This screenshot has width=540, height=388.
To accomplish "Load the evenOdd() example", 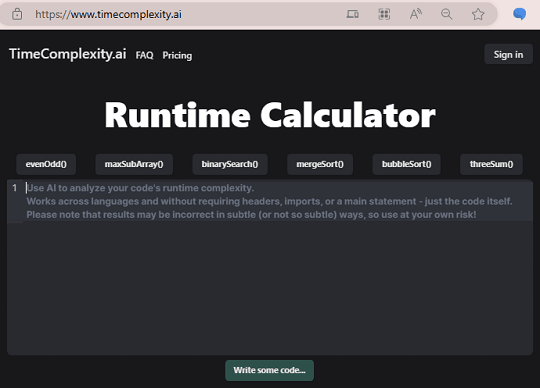I will pos(46,164).
